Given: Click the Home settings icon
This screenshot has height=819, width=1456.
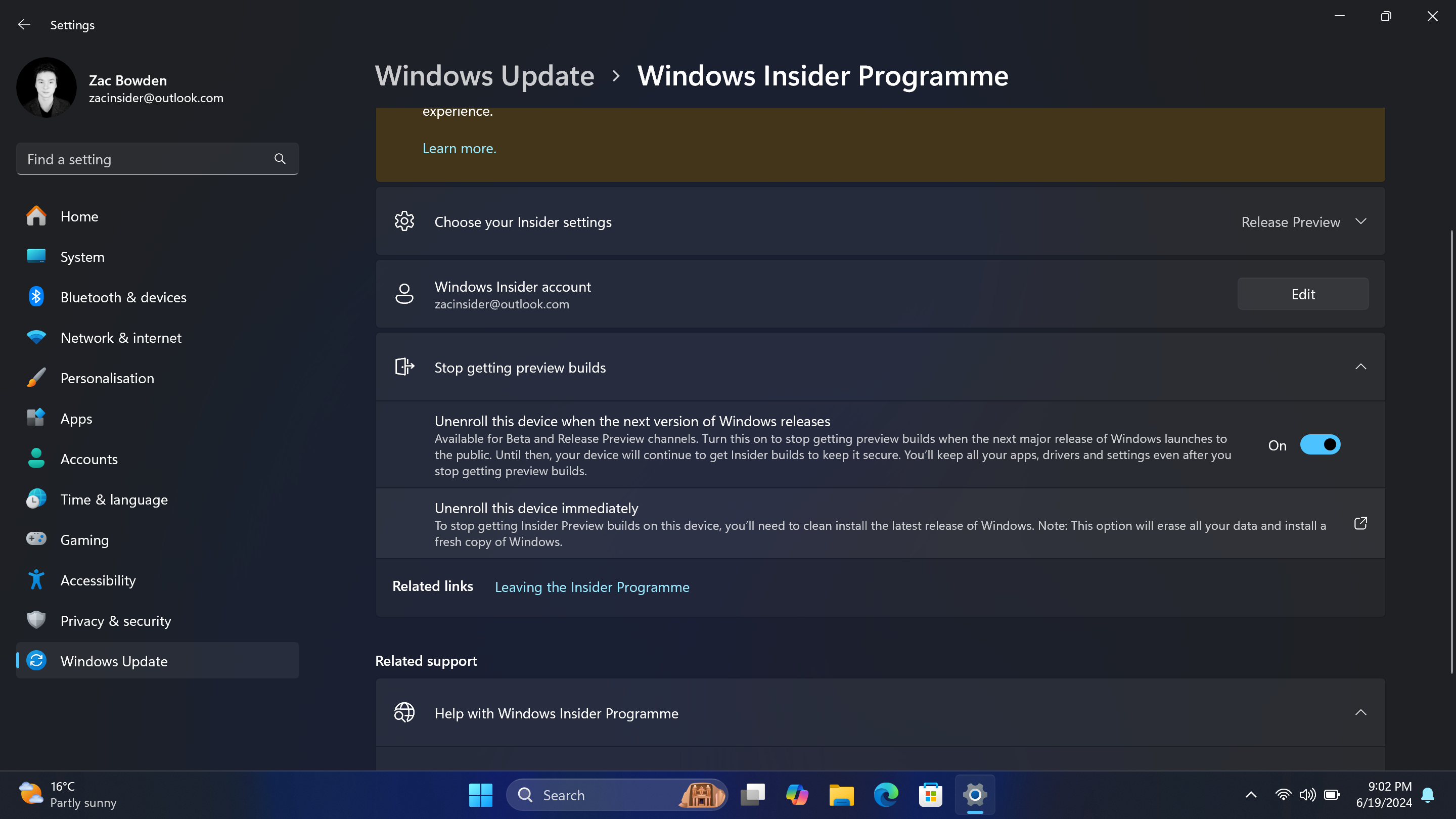Looking at the screenshot, I should tap(35, 215).
